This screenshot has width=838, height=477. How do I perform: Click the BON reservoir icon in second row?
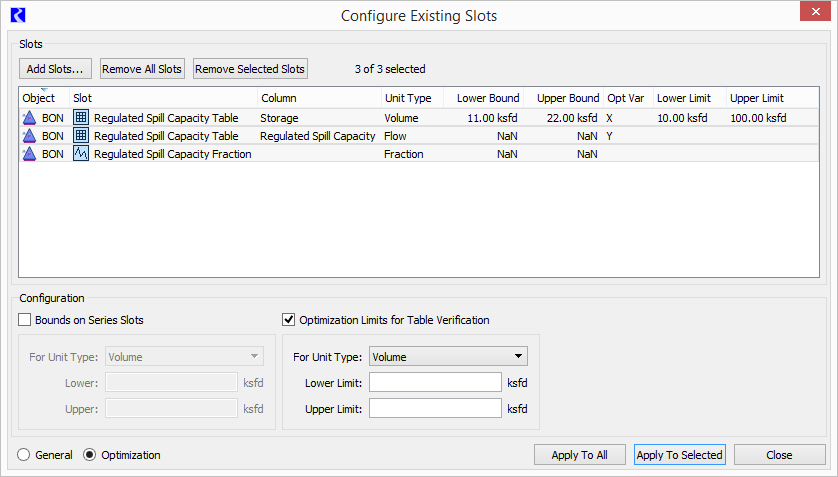[29, 136]
